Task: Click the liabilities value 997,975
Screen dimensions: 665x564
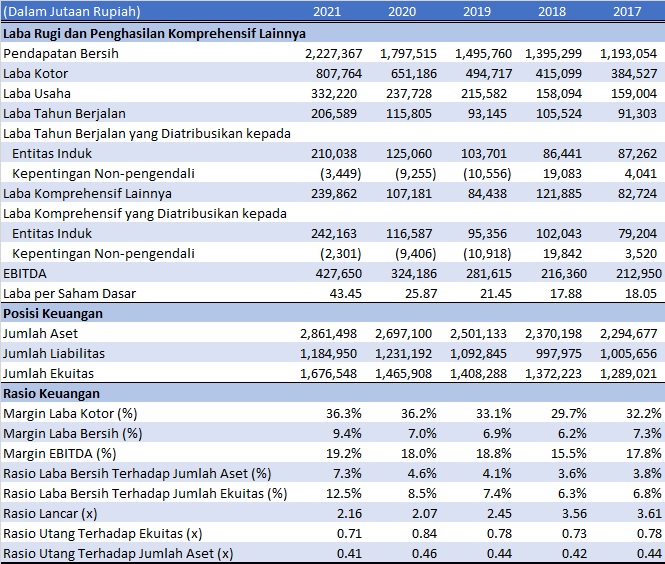Action: pos(559,353)
